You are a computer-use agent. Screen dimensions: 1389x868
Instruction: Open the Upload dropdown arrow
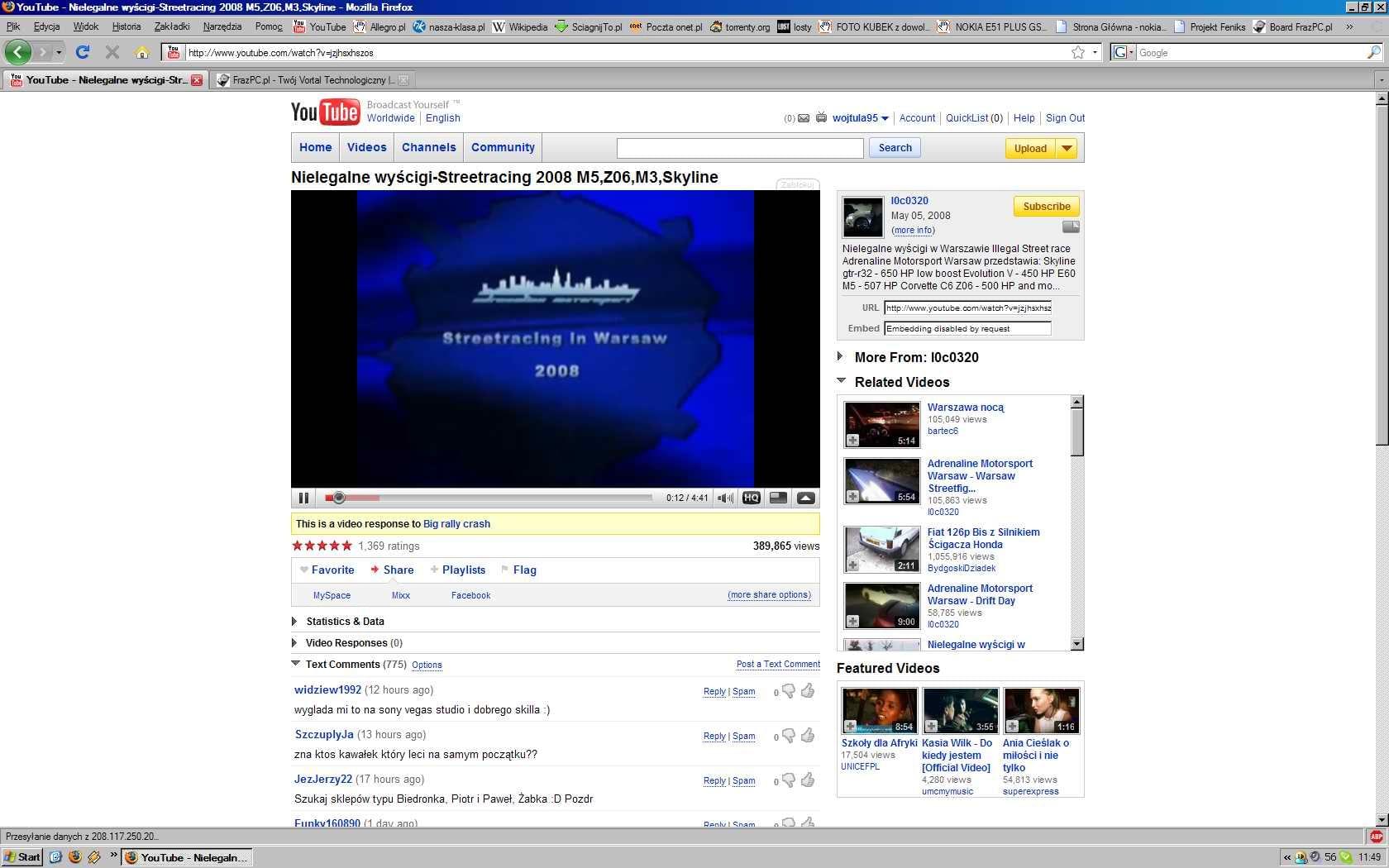coord(1067,149)
